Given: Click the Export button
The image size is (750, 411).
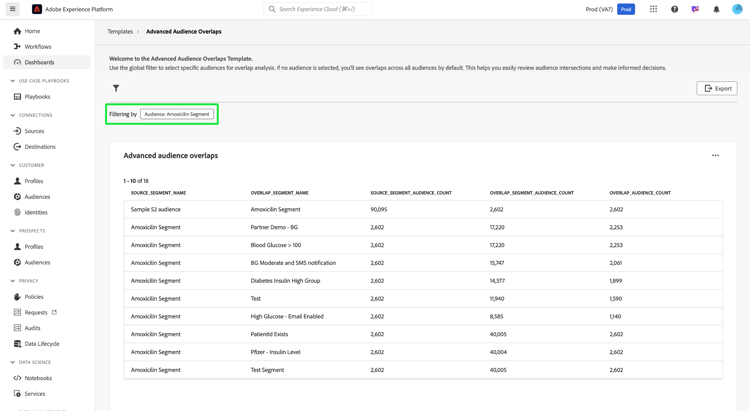Looking at the screenshot, I should pos(716,88).
